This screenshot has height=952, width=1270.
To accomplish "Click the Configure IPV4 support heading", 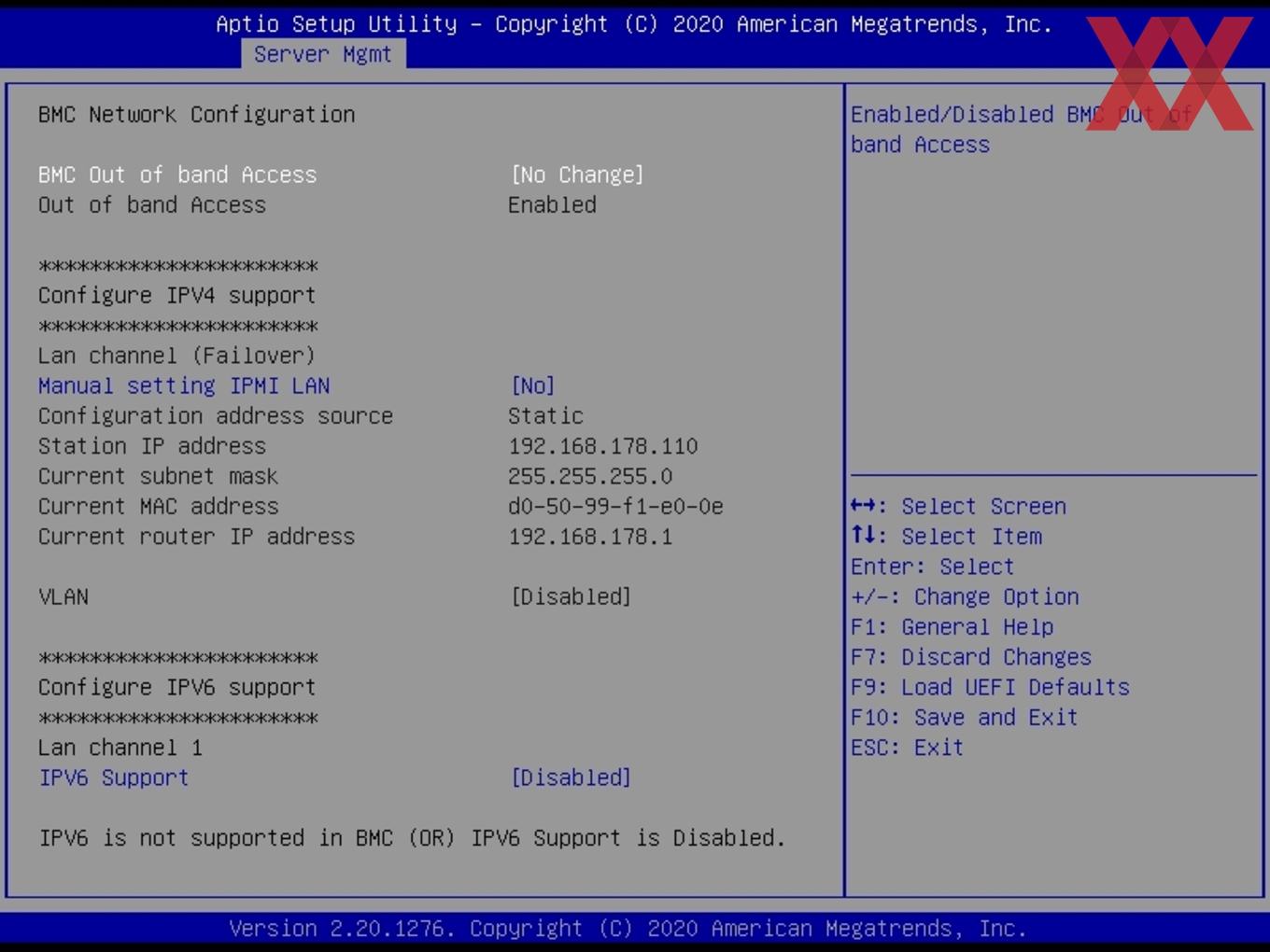I will pyautogui.click(x=177, y=295).
